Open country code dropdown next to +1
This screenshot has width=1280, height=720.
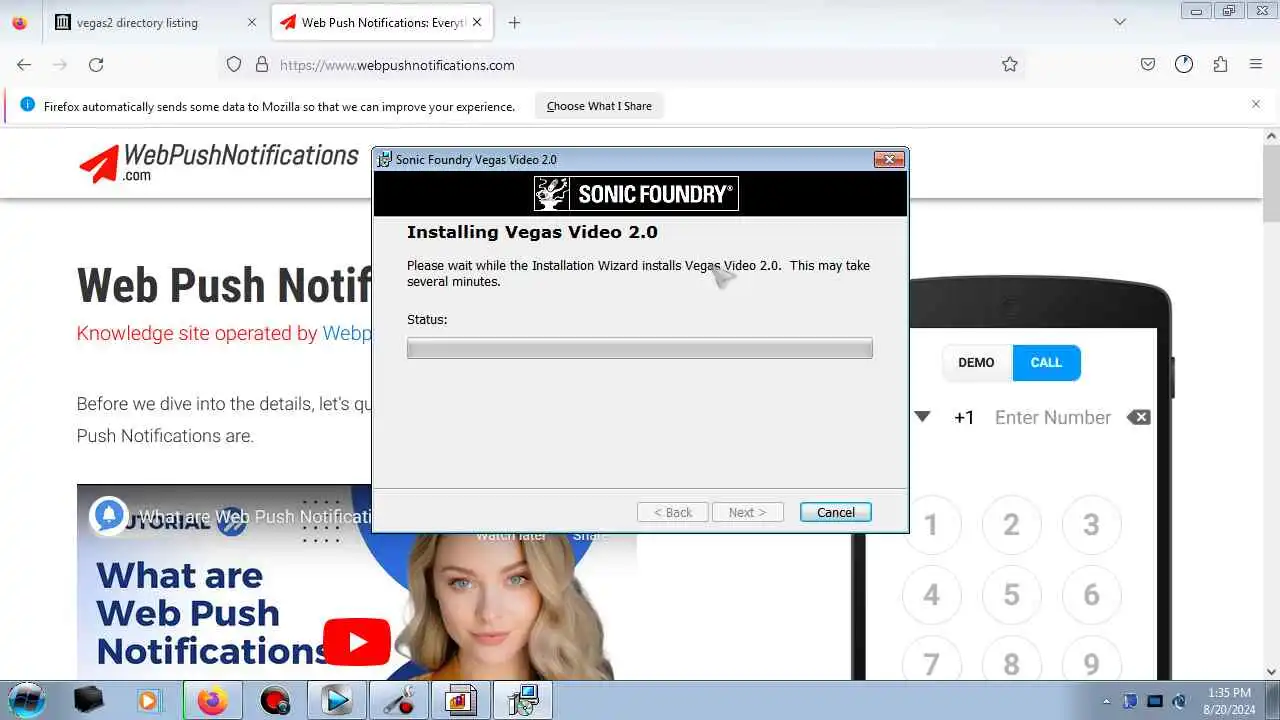click(x=922, y=417)
